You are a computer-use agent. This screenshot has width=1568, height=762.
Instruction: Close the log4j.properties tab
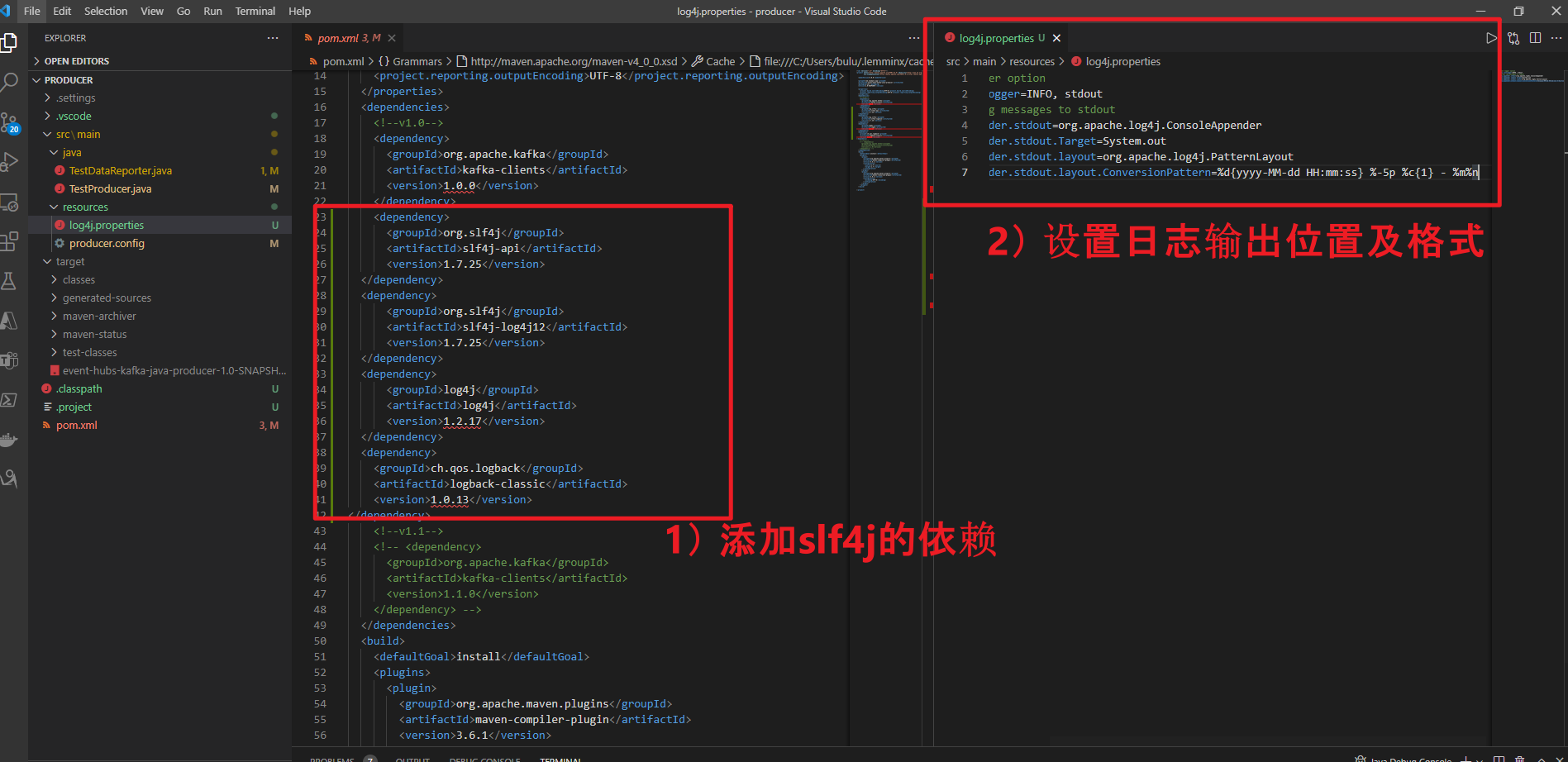(x=1056, y=38)
